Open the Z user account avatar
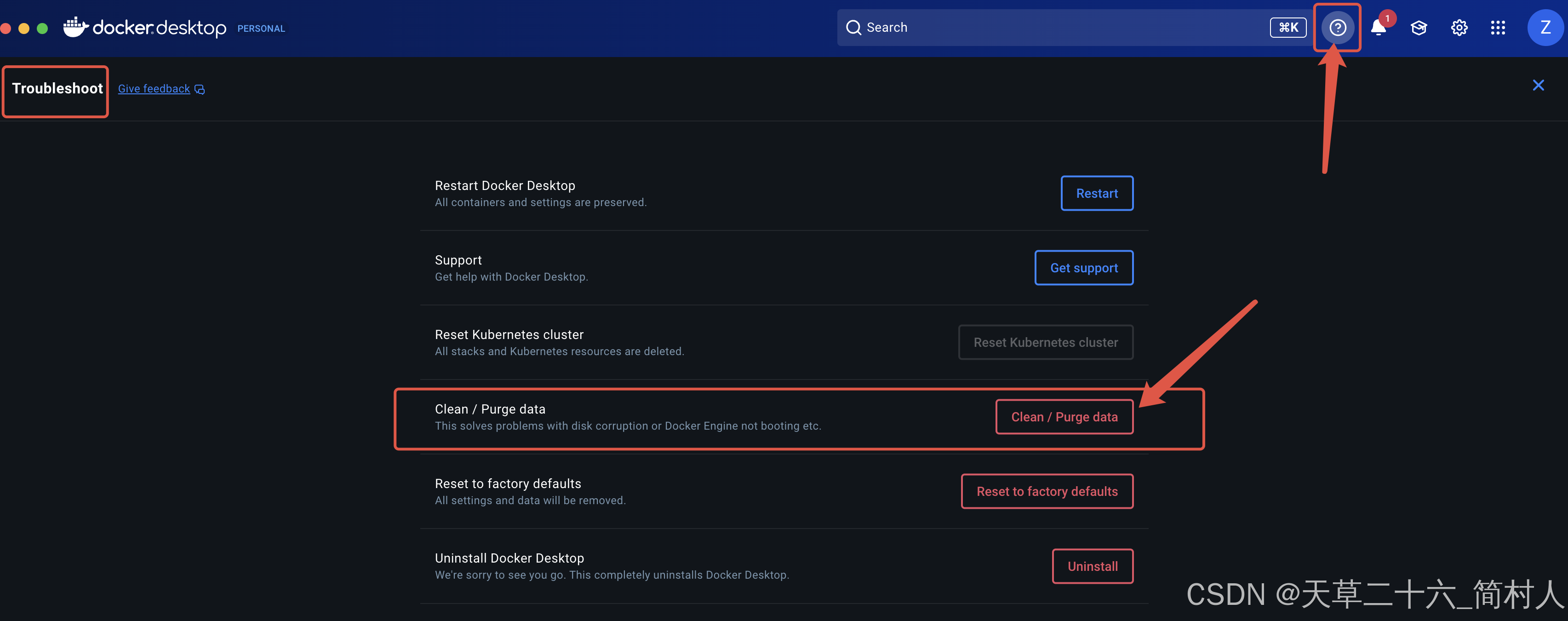The height and width of the screenshot is (621, 1568). tap(1545, 28)
